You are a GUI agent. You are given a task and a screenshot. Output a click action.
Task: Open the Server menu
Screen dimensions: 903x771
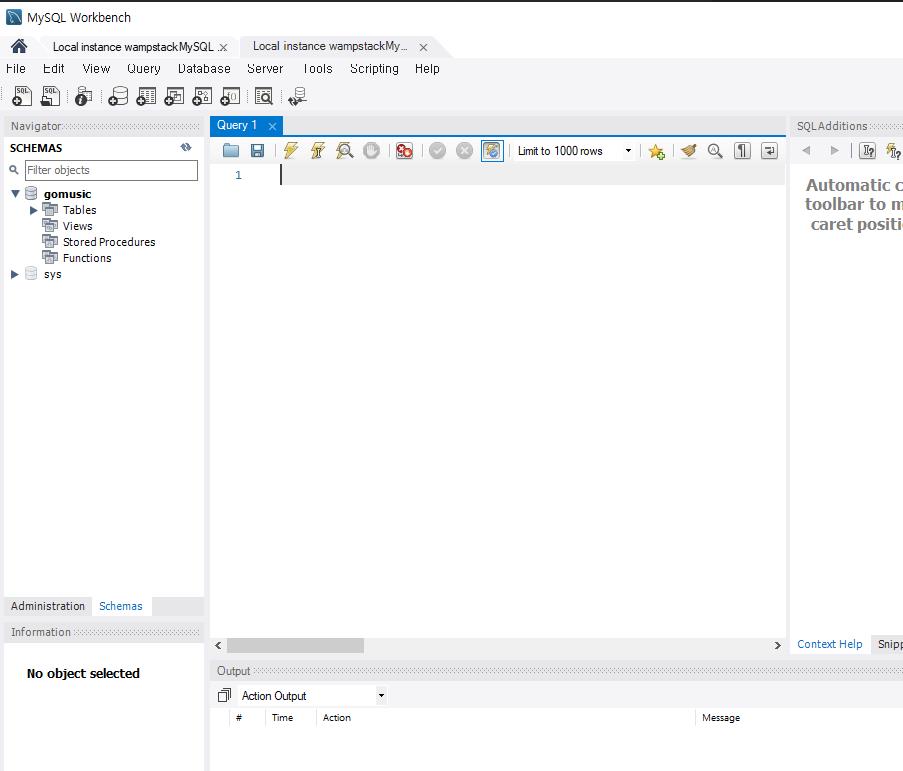(265, 69)
